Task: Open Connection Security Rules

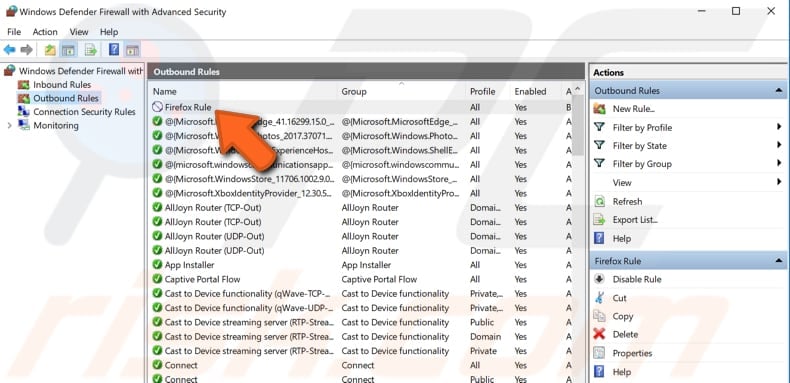Action: [84, 112]
